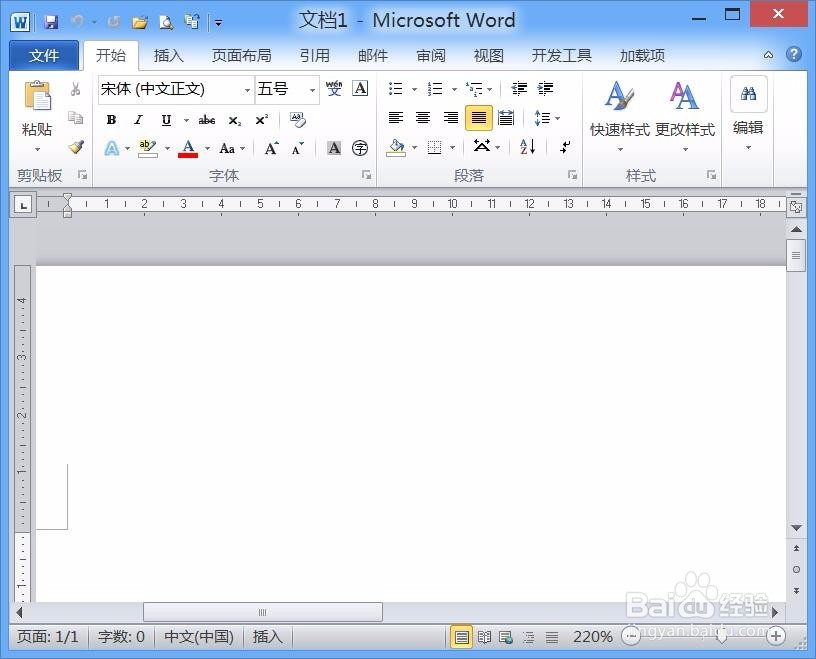Image resolution: width=816 pixels, height=659 pixels.
Task: Expand the borders dropdown arrow
Action: point(452,147)
